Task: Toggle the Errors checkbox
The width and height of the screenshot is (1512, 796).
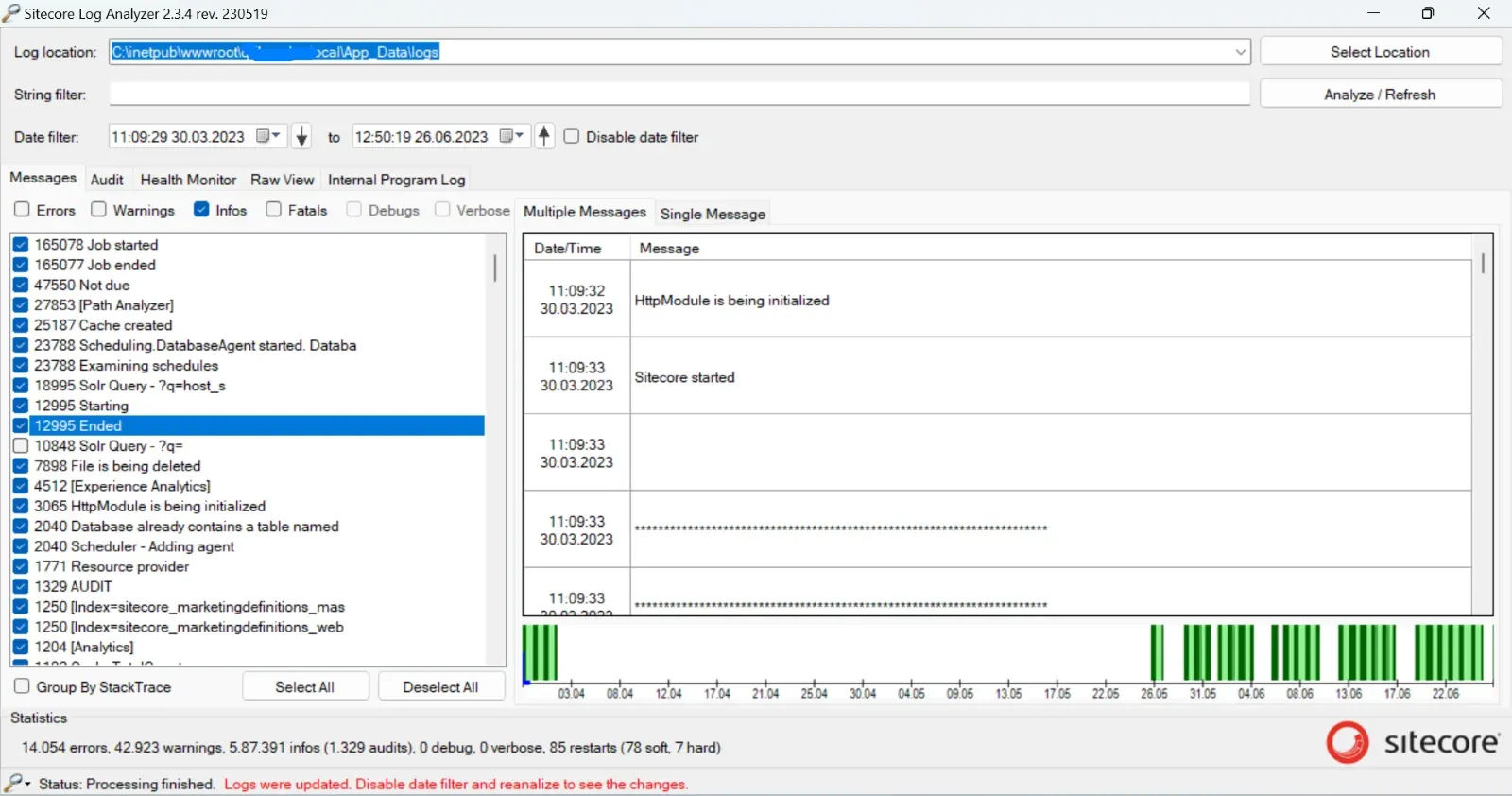Action: (22, 209)
